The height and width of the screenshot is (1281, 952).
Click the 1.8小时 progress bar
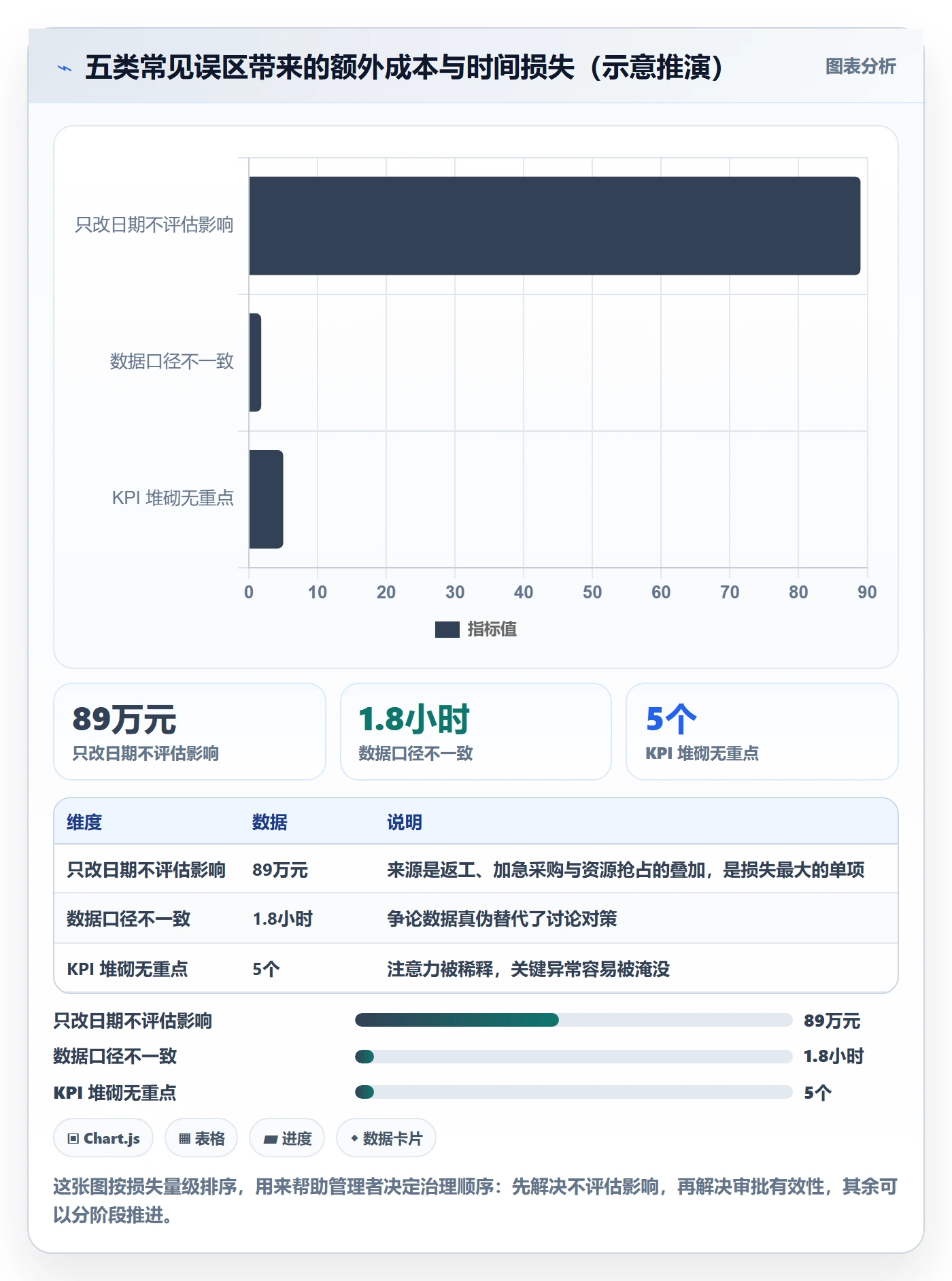[573, 1056]
